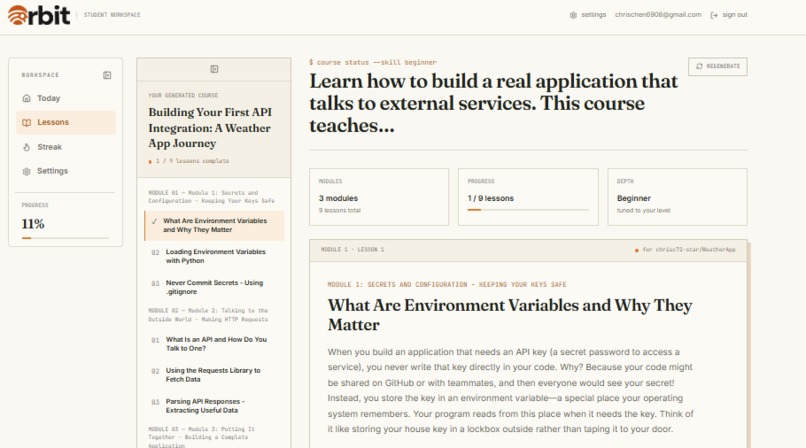Open lesson Never Commit Secrets - Using .gitignore
This screenshot has width=806, height=448.
click(214, 287)
